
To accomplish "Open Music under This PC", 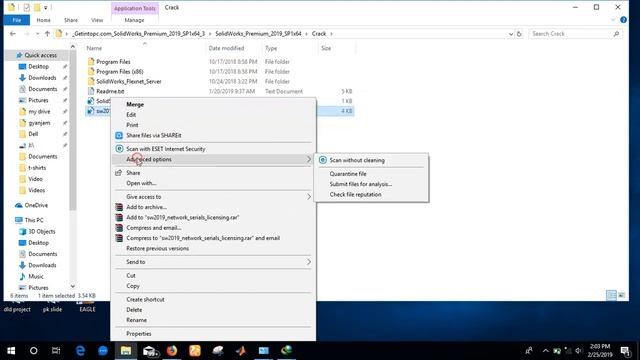I will point(36,276).
